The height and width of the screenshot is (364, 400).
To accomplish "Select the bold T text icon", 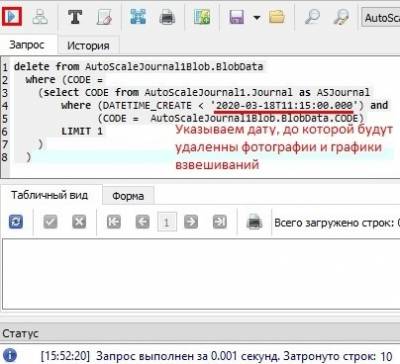I will click(75, 16).
